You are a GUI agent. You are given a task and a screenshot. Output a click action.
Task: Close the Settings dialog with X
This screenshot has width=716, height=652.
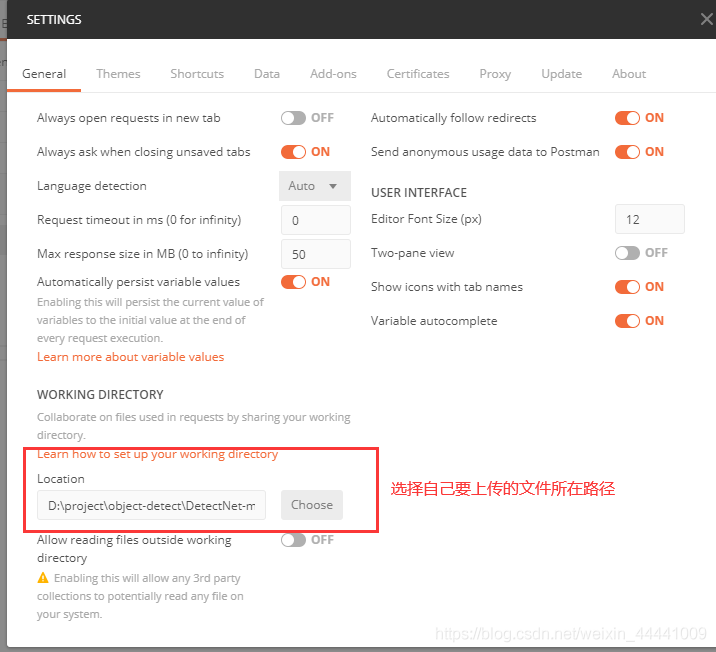[706, 19]
